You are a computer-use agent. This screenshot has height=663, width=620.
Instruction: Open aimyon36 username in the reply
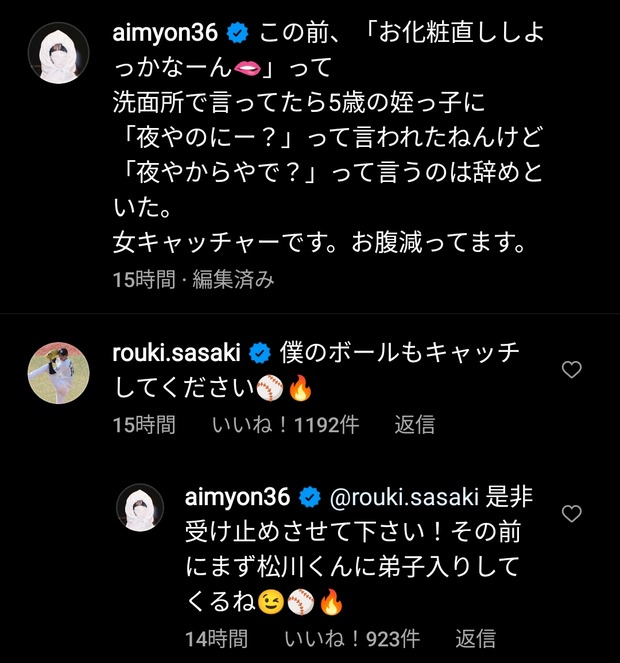click(237, 497)
